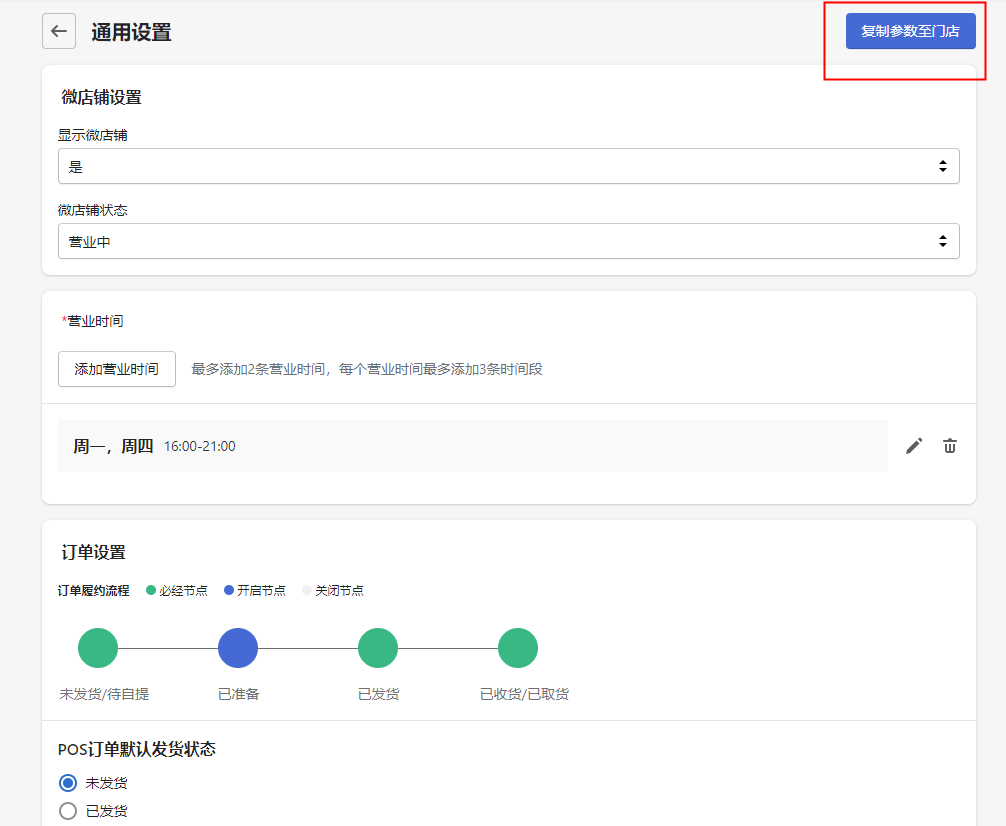1006x826 pixels.
Task: Toggle the 已准备 blue node
Action: (x=238, y=648)
